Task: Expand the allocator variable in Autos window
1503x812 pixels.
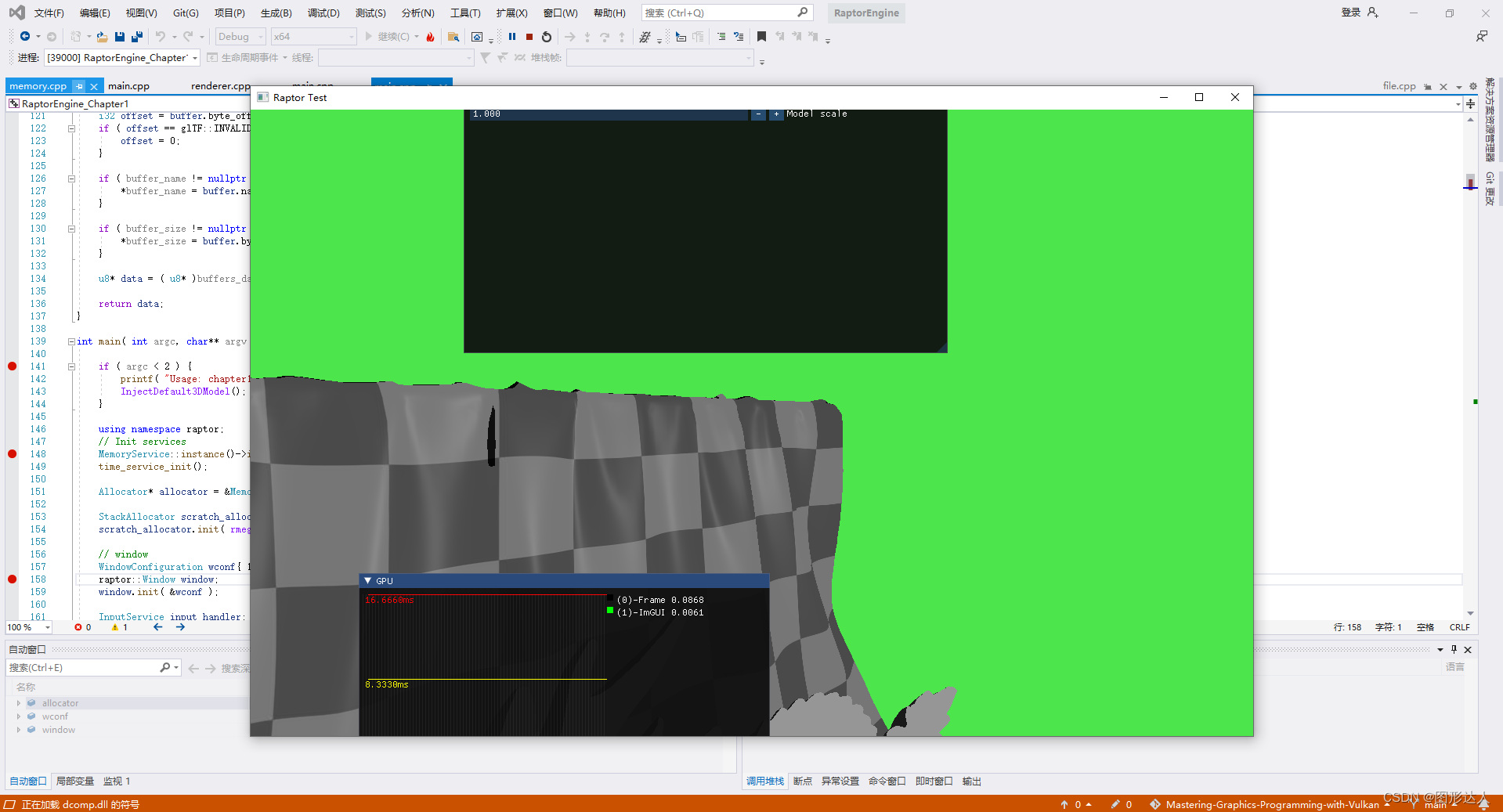Action: (19, 702)
